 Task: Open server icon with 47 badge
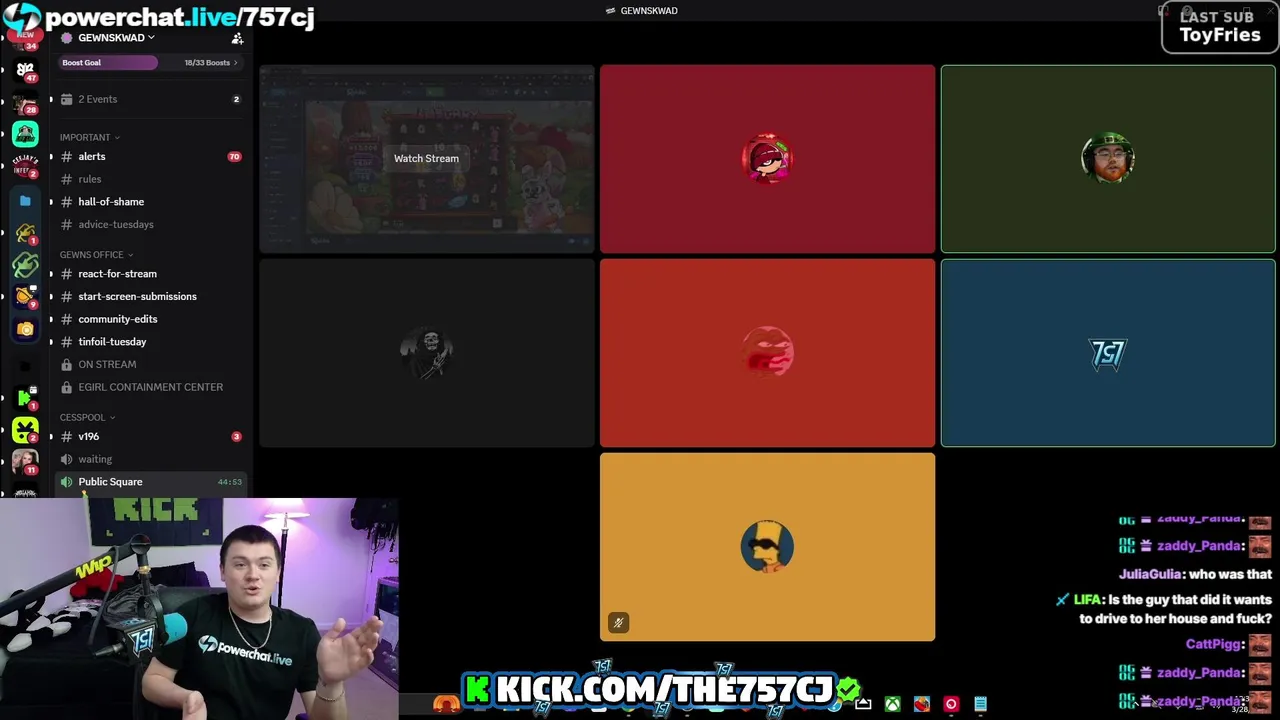(25, 70)
